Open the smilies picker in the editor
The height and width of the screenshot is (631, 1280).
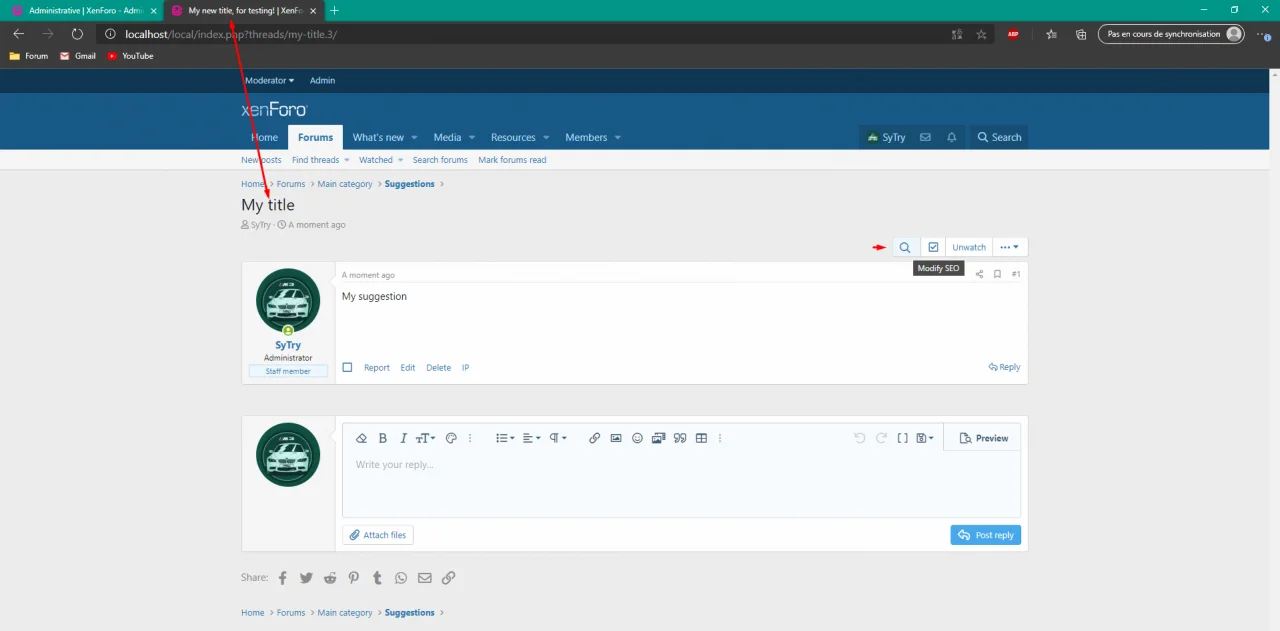637,438
